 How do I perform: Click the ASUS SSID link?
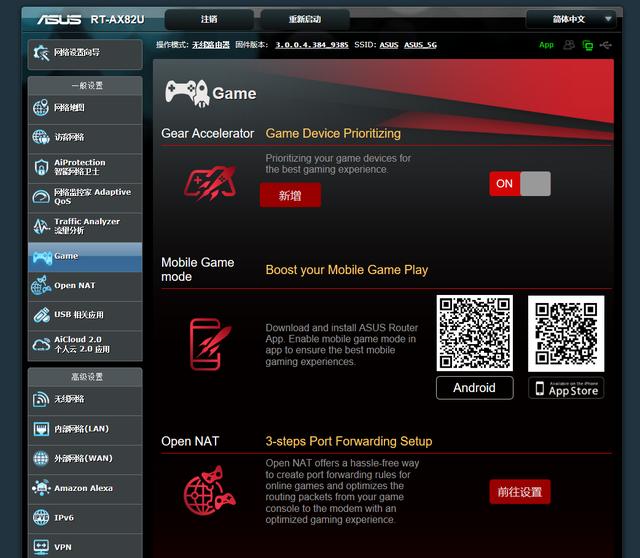pos(389,45)
